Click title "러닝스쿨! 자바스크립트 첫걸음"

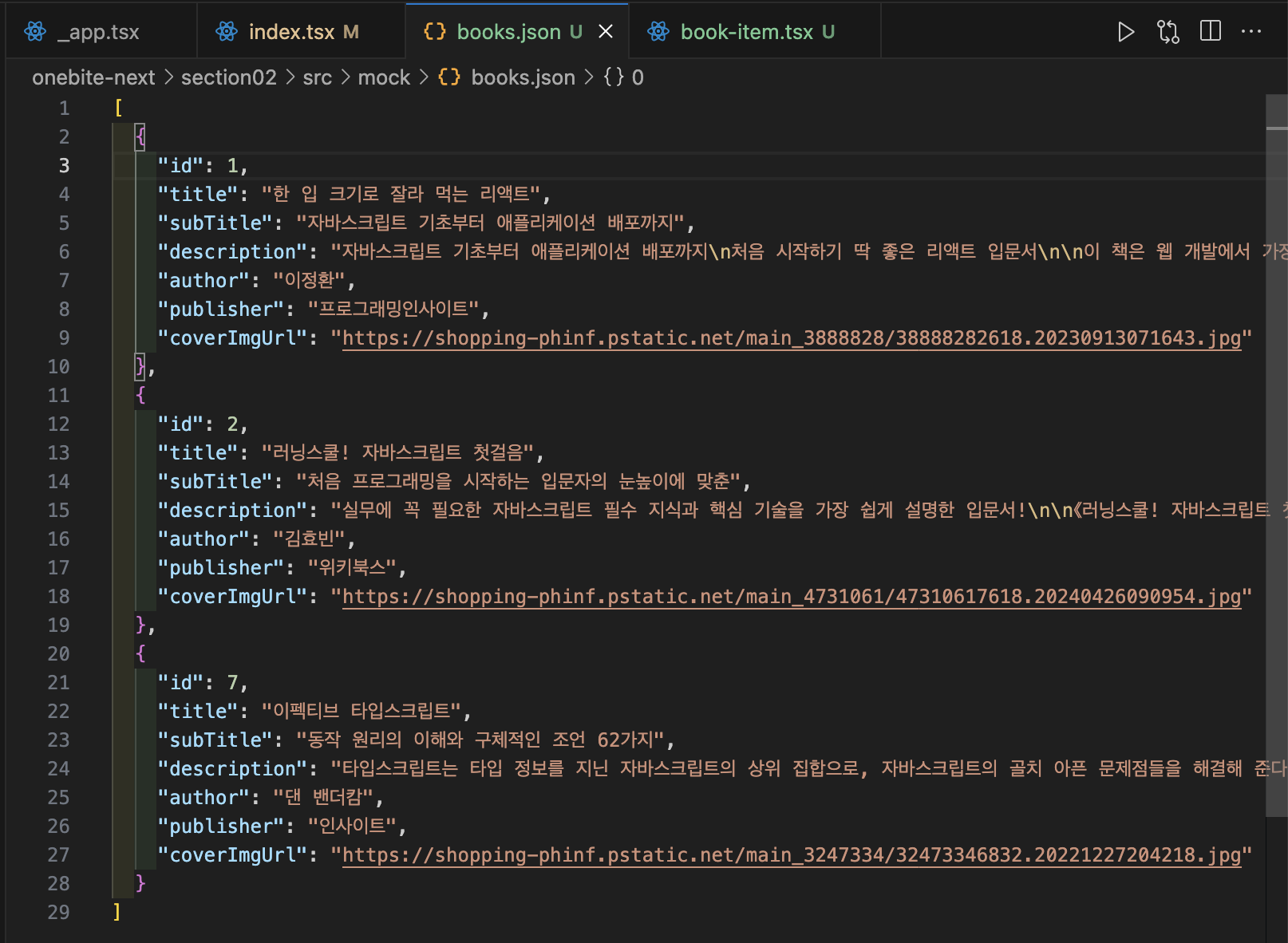pyautogui.click(x=398, y=453)
